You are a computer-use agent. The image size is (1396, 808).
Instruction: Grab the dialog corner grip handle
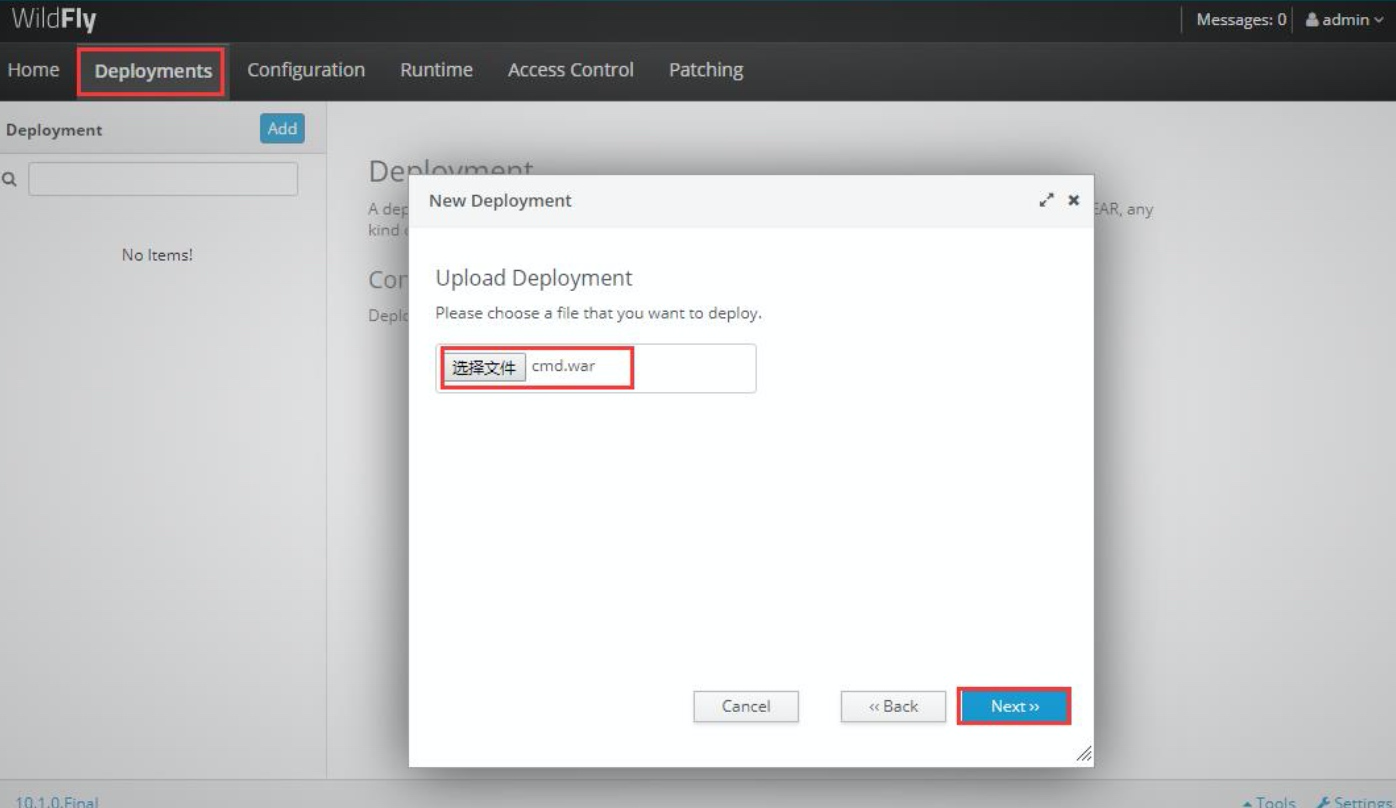click(x=1083, y=754)
